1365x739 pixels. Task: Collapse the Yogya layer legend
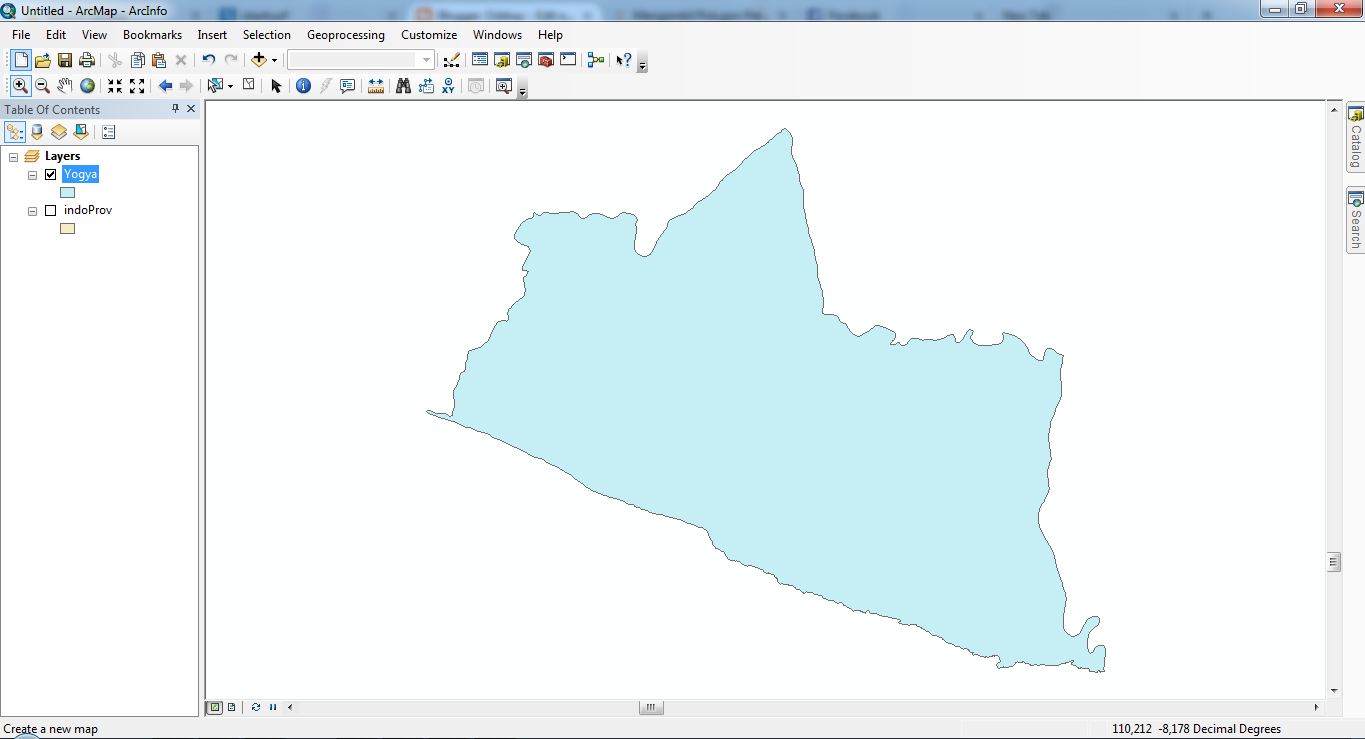[x=32, y=174]
